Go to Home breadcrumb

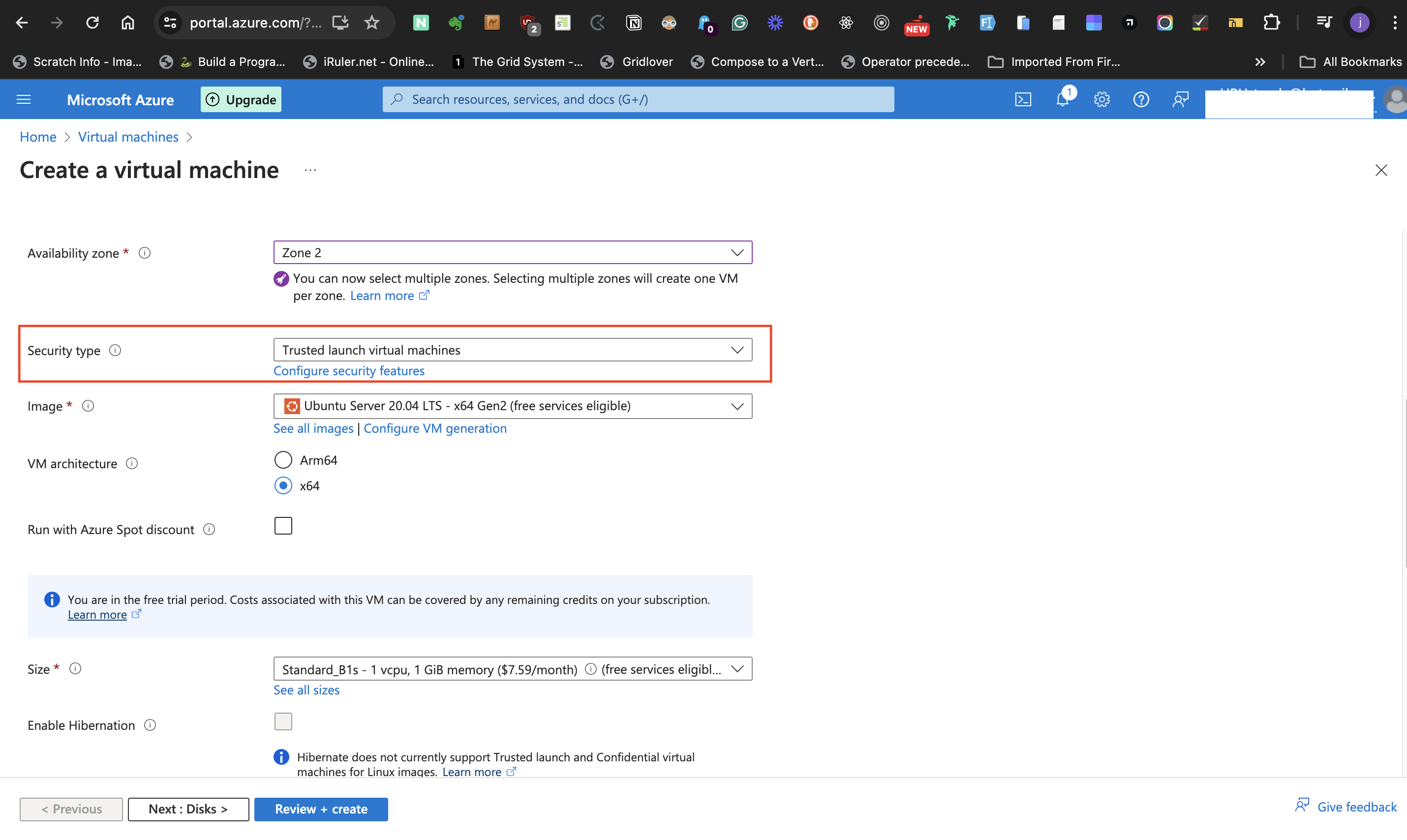[38, 137]
